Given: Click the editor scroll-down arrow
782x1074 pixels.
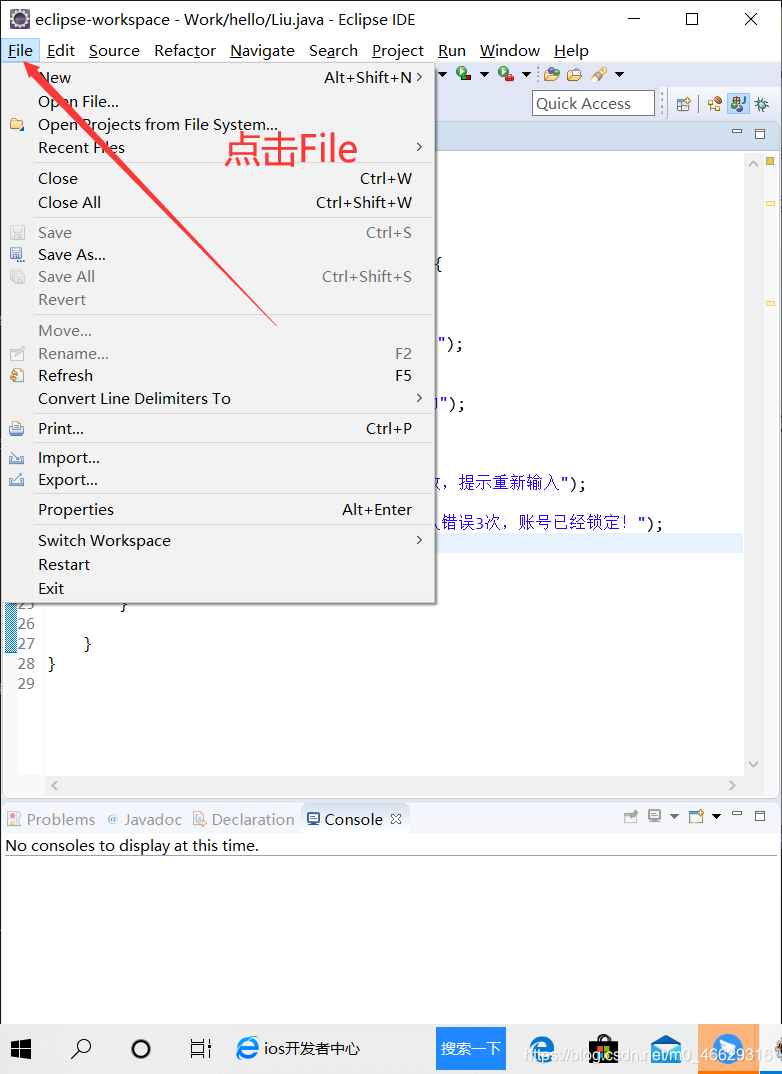Looking at the screenshot, I should (753, 764).
